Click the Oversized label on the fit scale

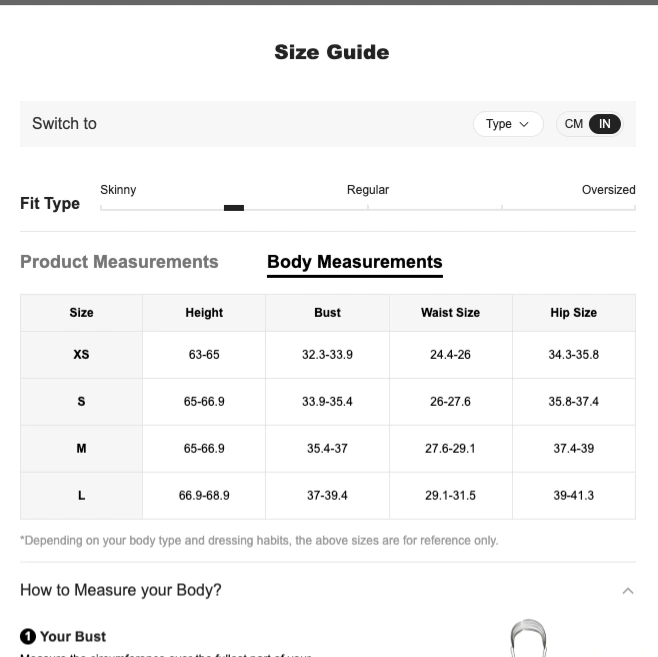coord(608,190)
